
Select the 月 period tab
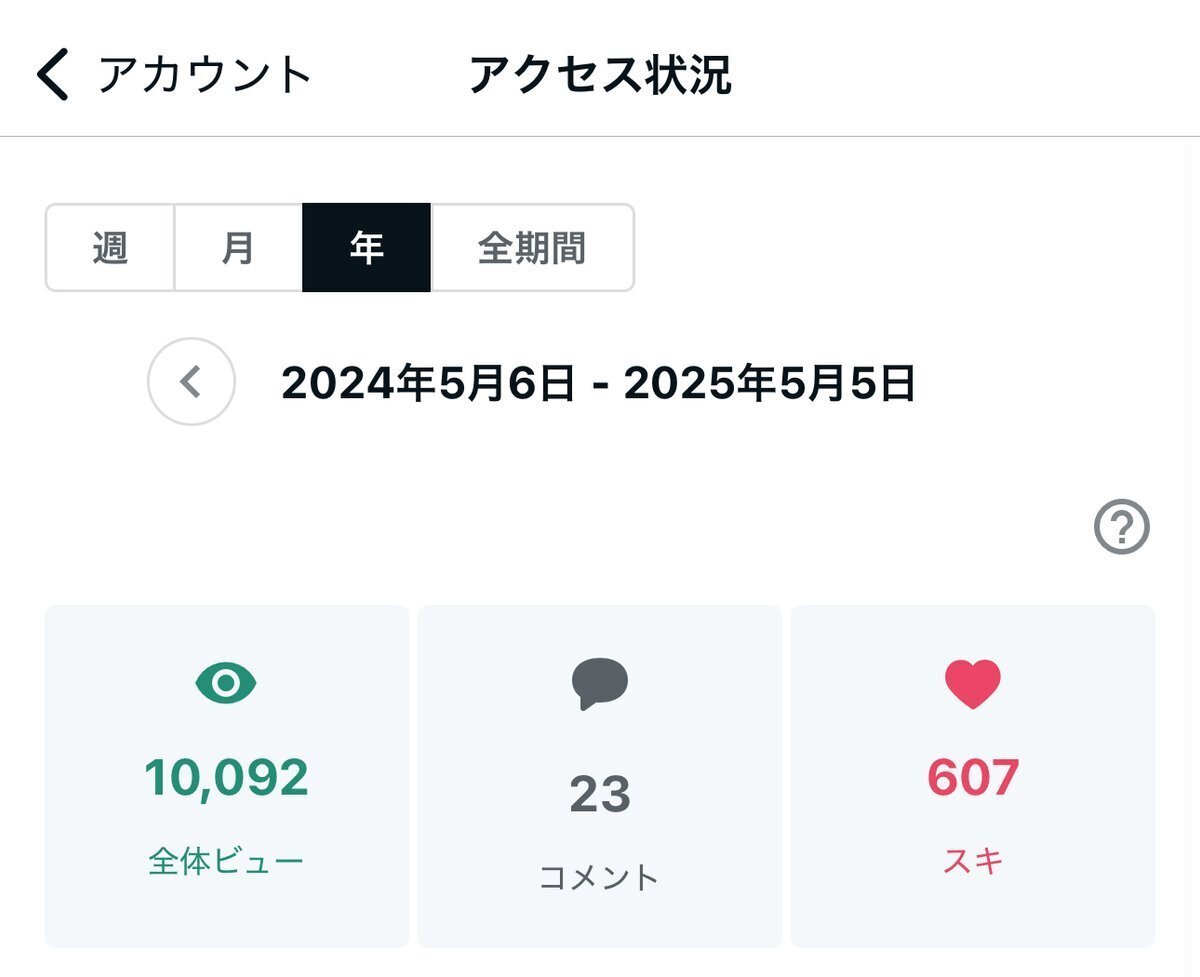[238, 248]
